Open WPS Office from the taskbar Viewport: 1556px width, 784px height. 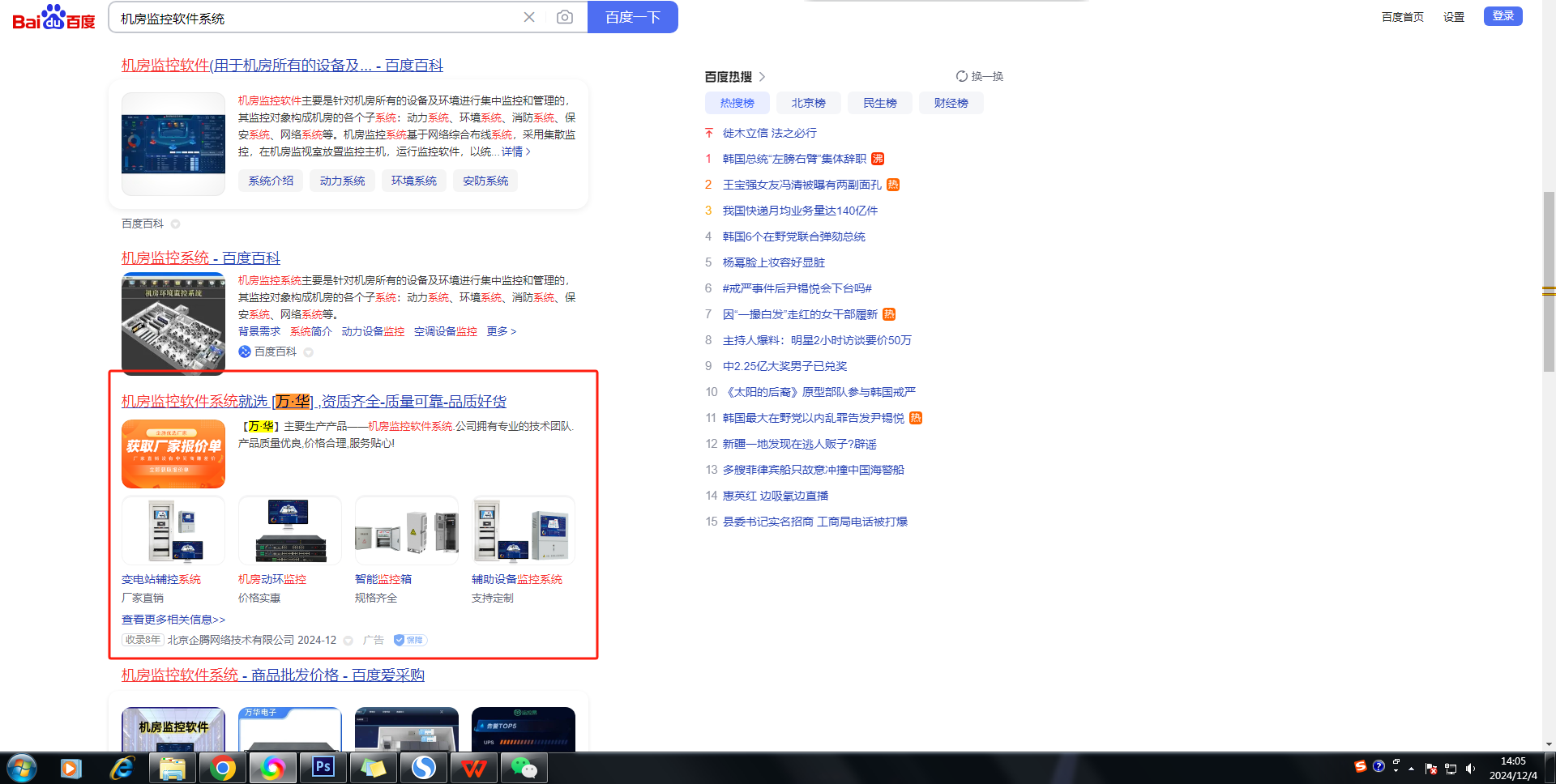point(473,767)
